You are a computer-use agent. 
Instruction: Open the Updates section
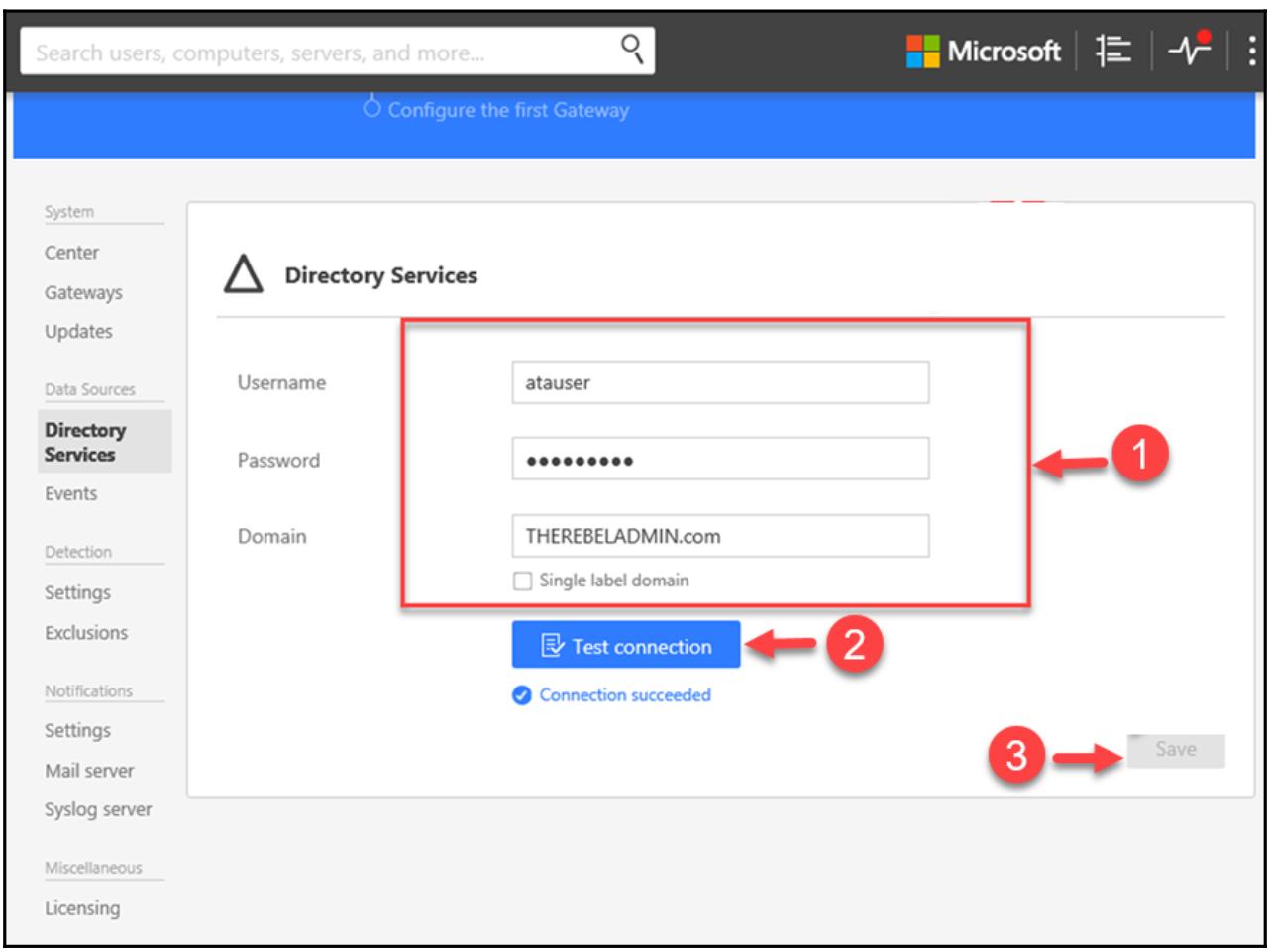[78, 332]
